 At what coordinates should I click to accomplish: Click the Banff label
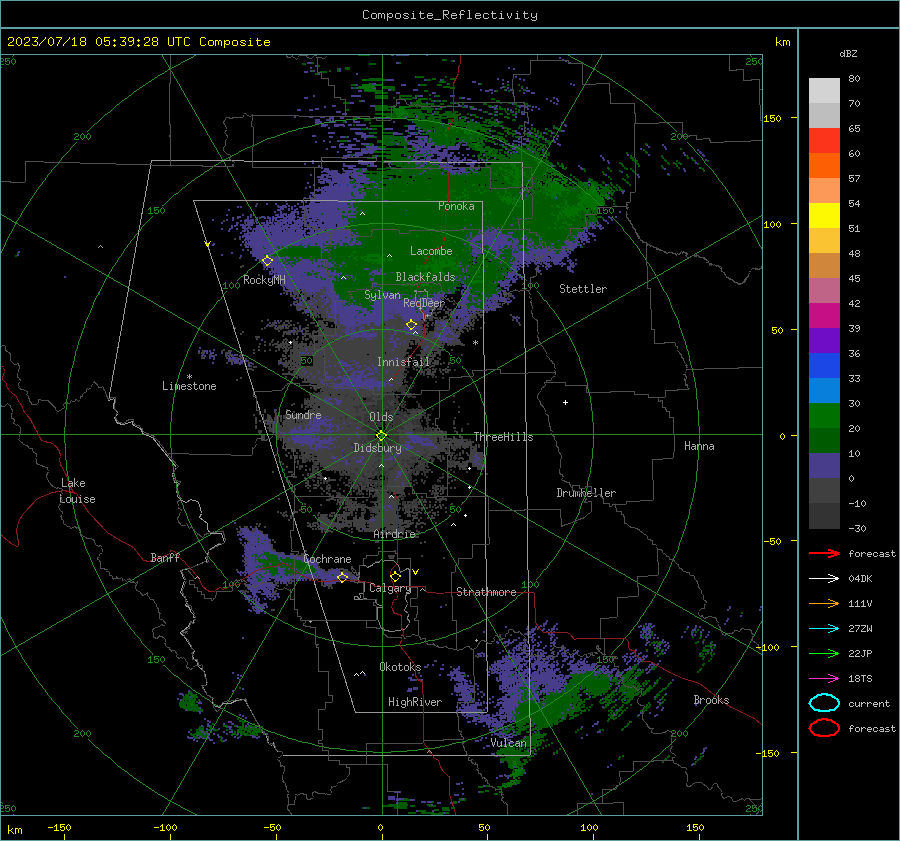[165, 557]
